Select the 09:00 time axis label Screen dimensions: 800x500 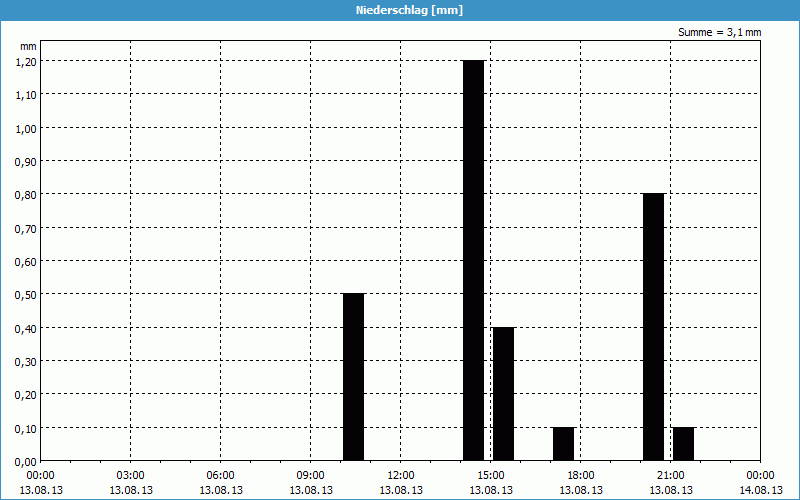pyautogui.click(x=311, y=475)
